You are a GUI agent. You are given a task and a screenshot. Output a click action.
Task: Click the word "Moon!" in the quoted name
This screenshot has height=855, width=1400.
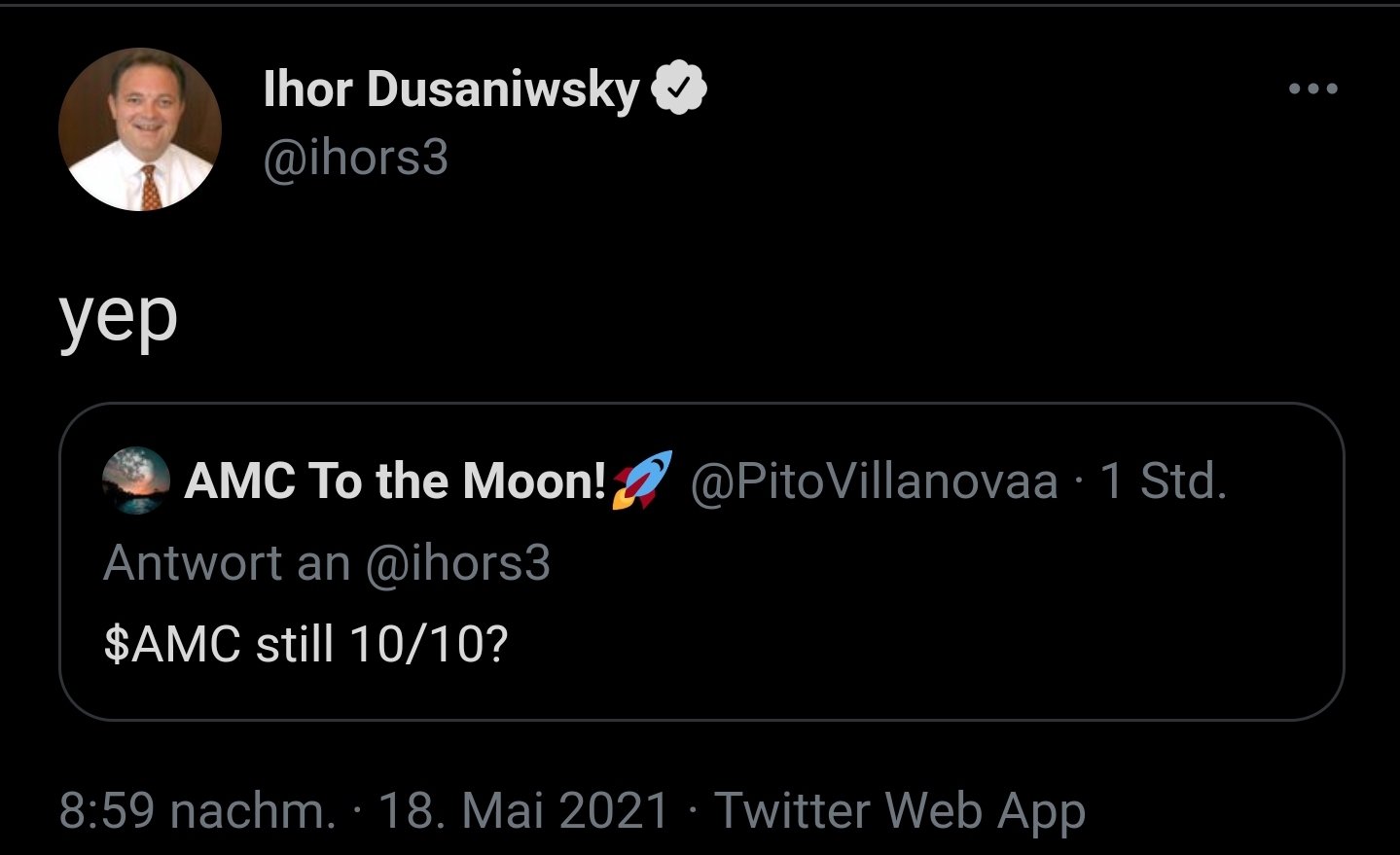pyautogui.click(x=534, y=481)
